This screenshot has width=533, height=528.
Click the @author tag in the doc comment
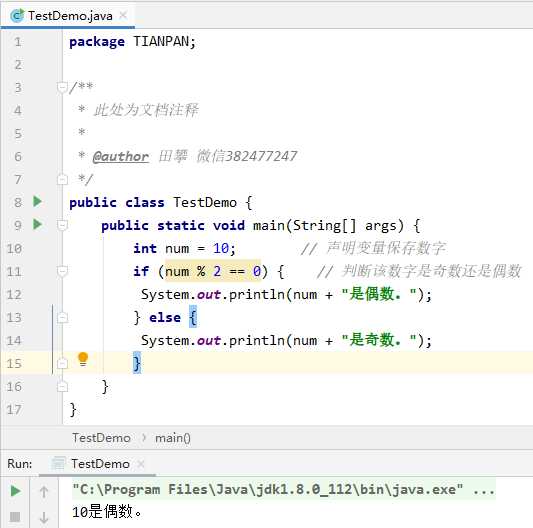(121, 156)
